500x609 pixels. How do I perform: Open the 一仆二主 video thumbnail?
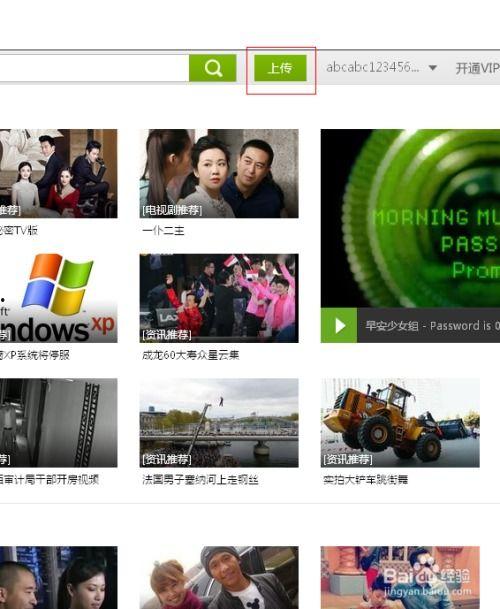219,174
